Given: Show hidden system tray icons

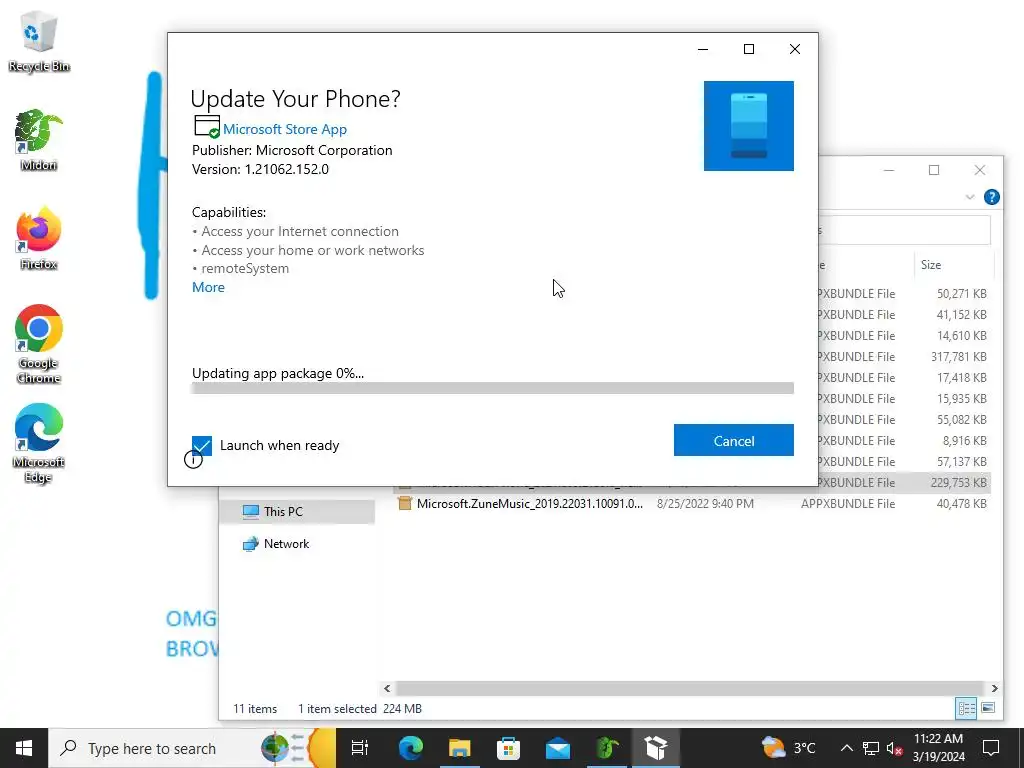Looking at the screenshot, I should (846, 748).
